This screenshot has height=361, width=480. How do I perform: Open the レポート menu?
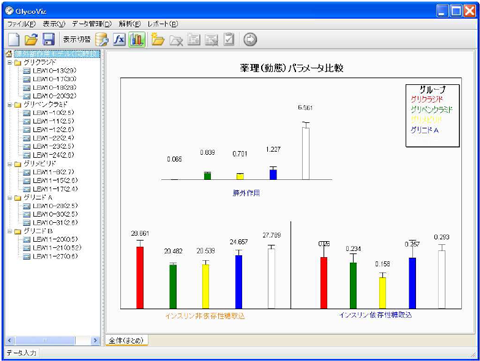[x=163, y=24]
